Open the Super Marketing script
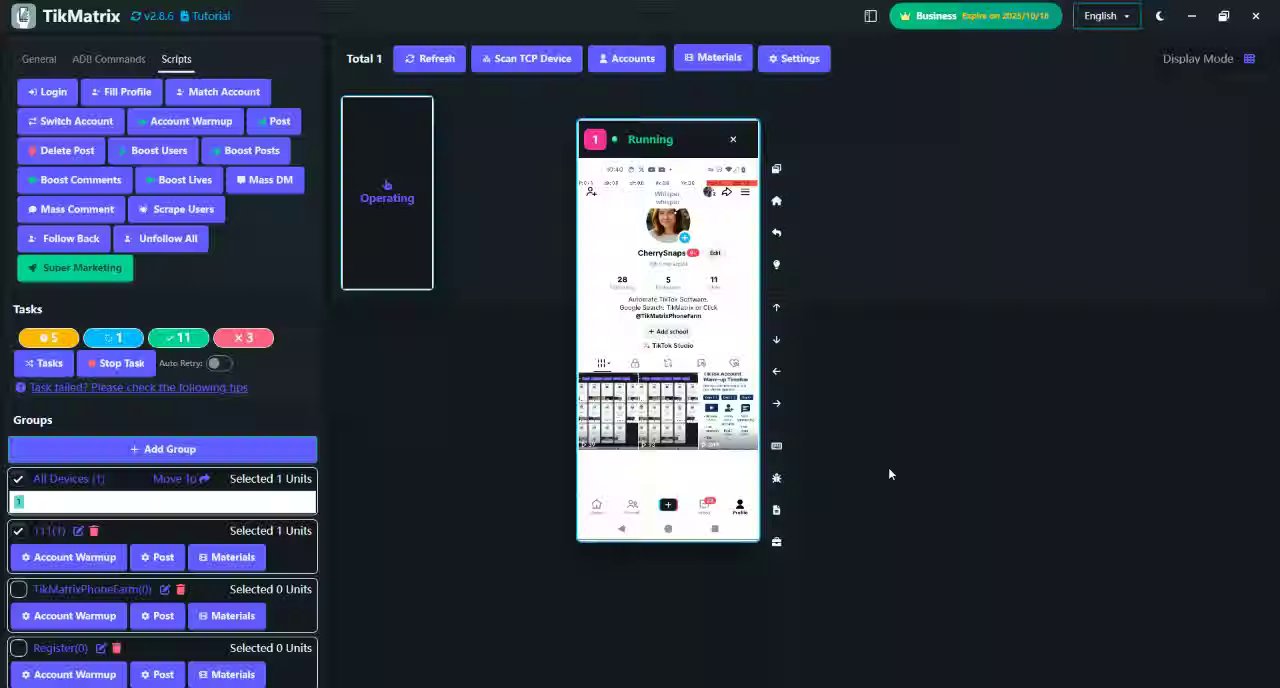This screenshot has width=1280, height=688. (75, 268)
